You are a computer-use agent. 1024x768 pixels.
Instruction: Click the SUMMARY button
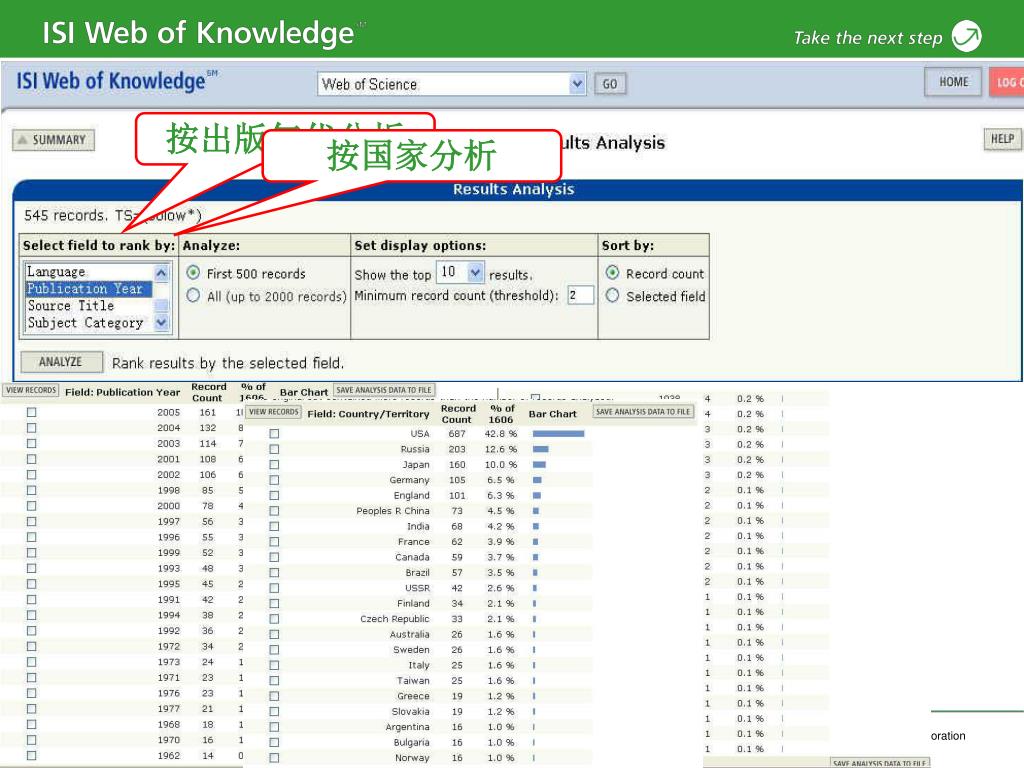tap(54, 140)
